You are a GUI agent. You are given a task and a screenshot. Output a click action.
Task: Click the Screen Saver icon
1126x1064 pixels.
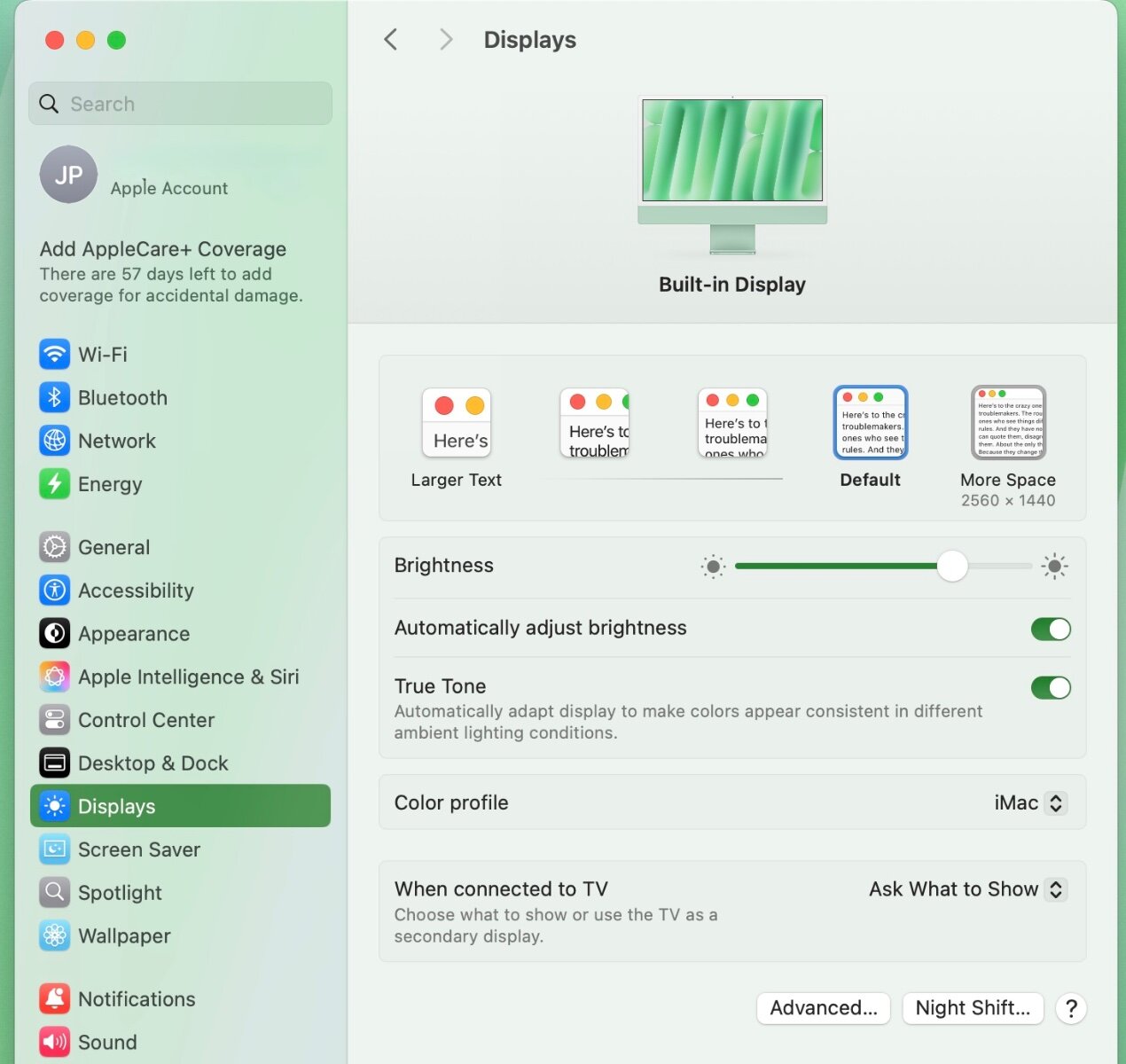pyautogui.click(x=55, y=849)
